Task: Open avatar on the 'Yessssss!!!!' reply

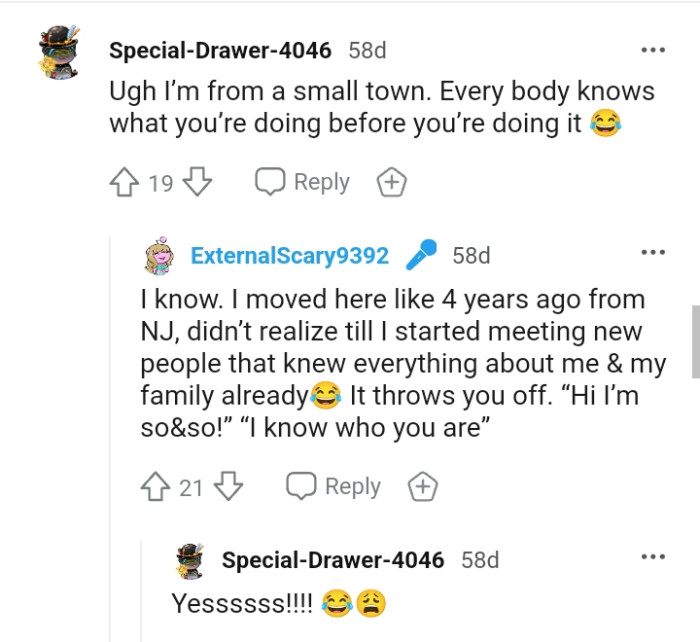Action: tap(191, 560)
